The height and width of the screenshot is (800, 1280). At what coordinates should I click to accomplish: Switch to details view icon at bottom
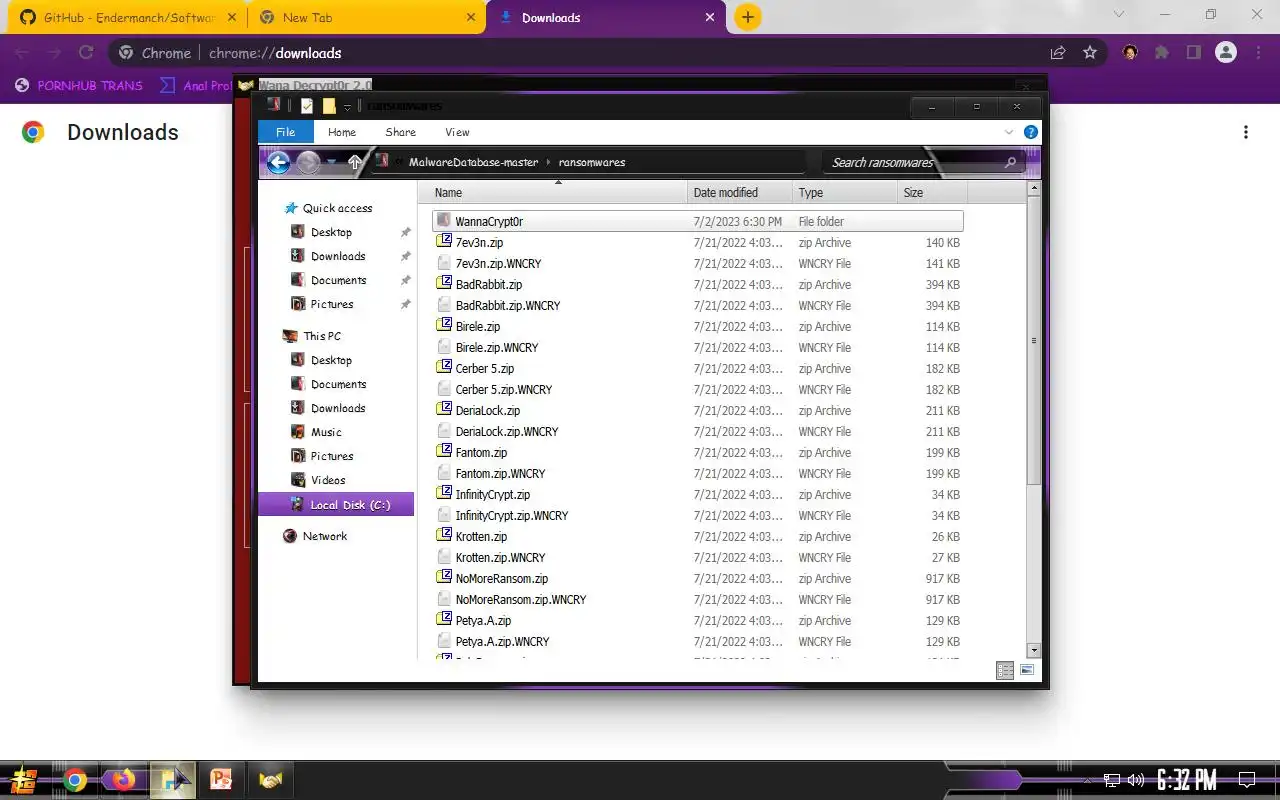tap(1005, 671)
